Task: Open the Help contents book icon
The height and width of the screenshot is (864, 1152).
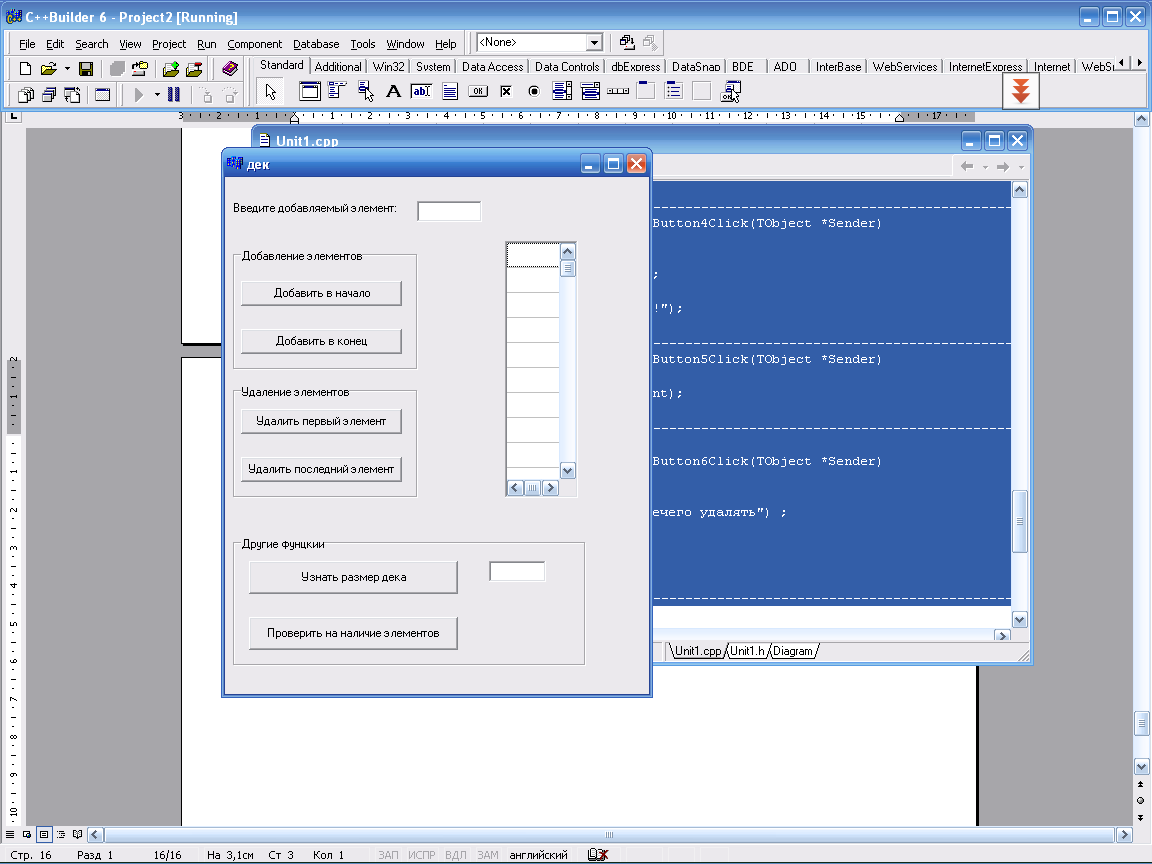Action: tap(230, 69)
